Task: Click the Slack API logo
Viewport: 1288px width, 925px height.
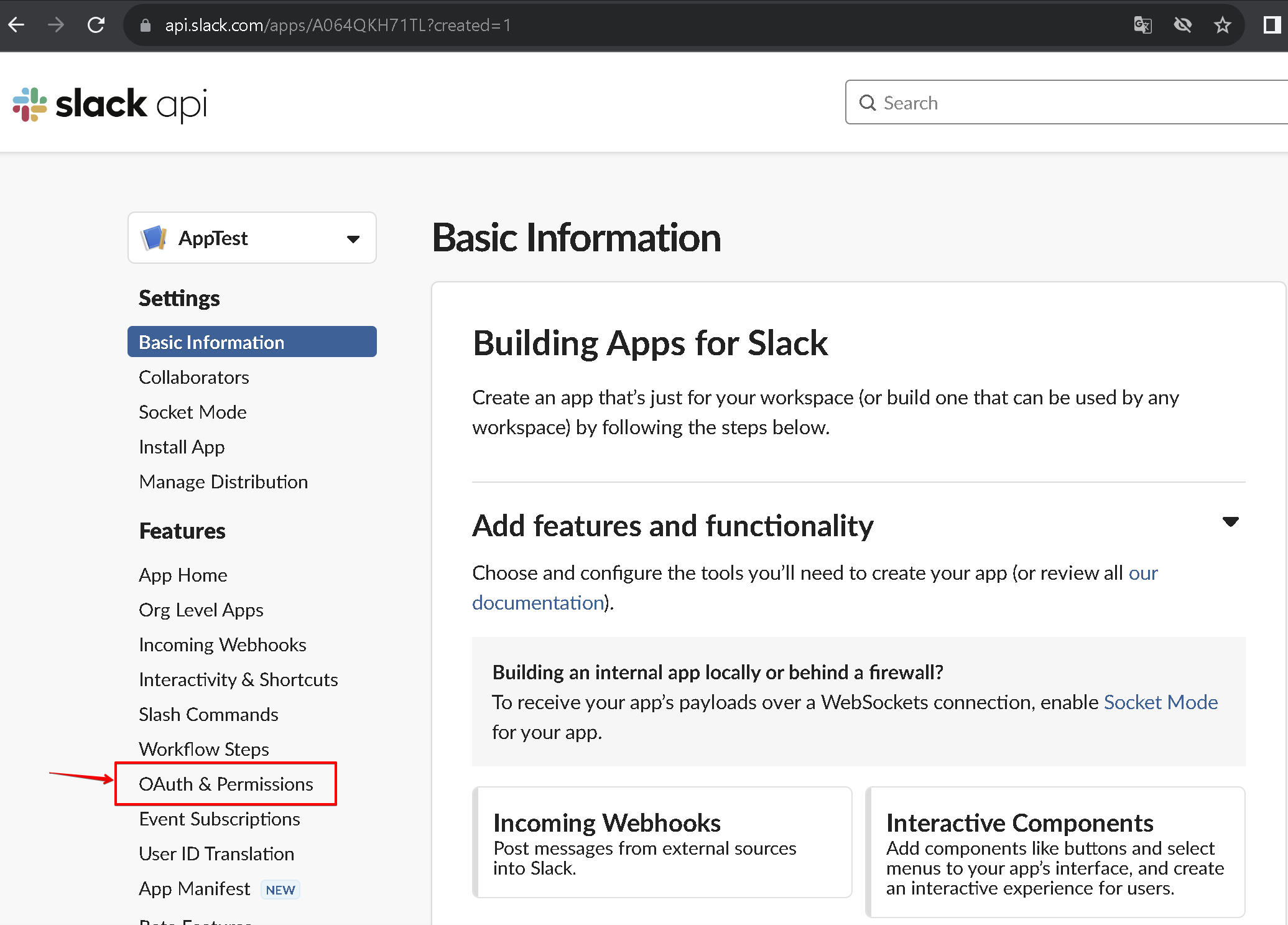Action: (x=110, y=104)
